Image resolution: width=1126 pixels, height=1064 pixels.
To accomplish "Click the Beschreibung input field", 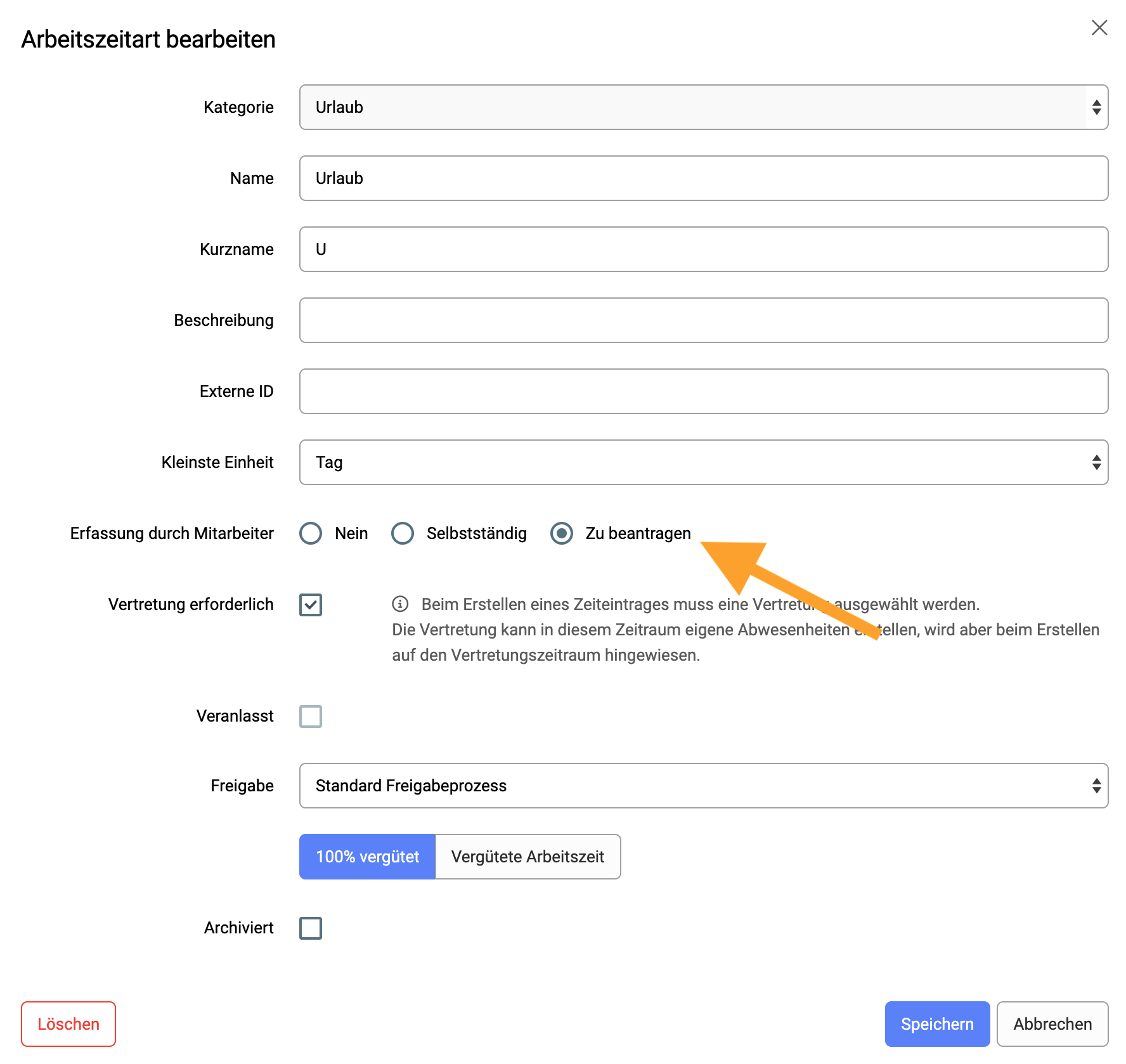I will 704,320.
